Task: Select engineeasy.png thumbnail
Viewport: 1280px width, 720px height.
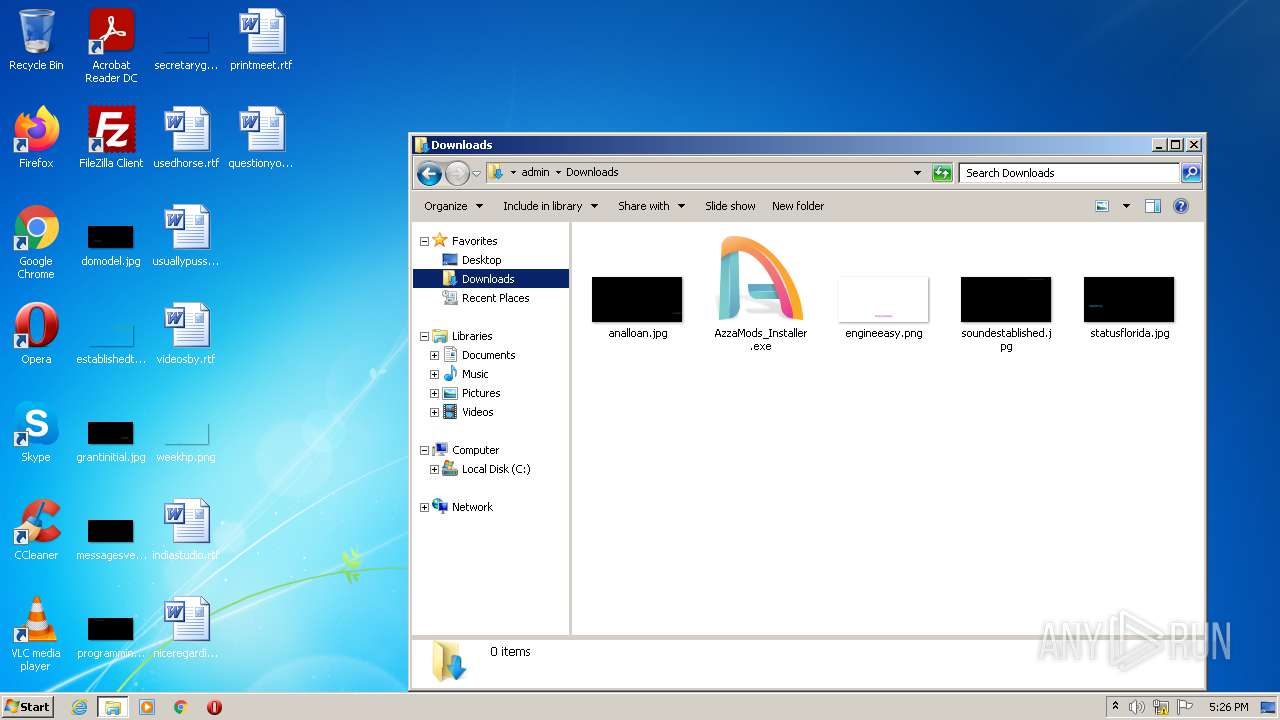Action: (x=884, y=308)
